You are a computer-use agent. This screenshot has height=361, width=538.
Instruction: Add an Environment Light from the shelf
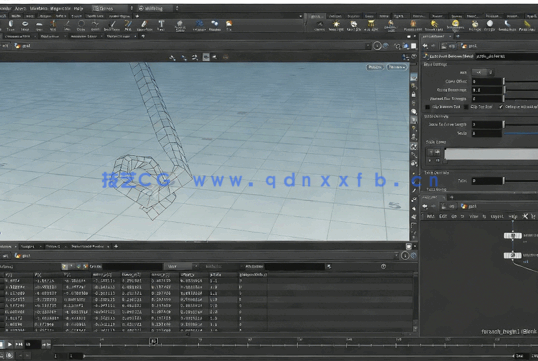pos(455,25)
